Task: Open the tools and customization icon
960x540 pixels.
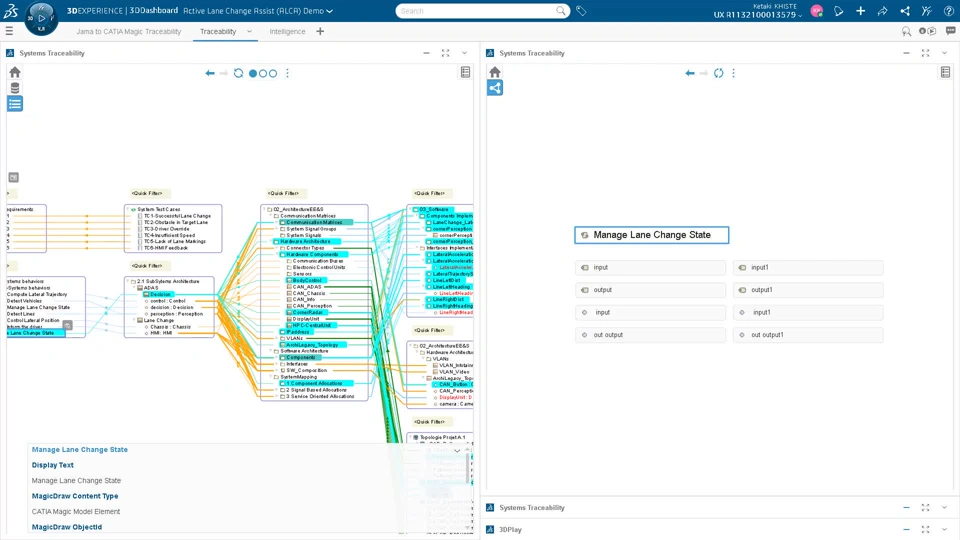Action: pos(926,11)
